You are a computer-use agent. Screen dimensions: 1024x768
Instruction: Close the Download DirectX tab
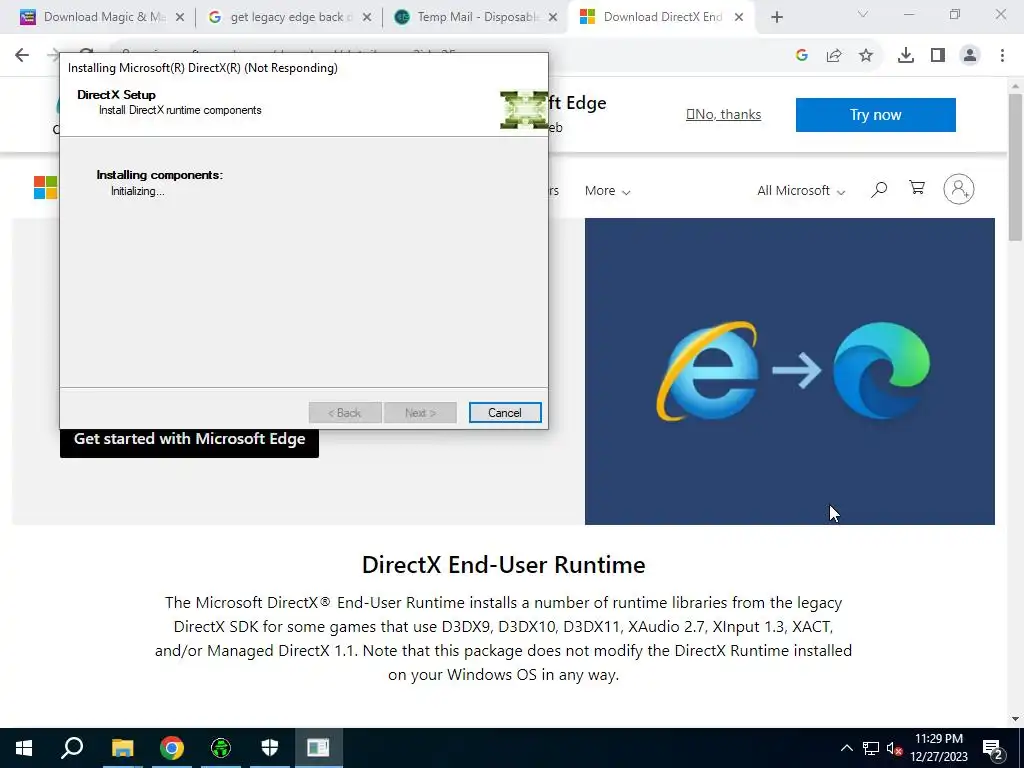(739, 18)
